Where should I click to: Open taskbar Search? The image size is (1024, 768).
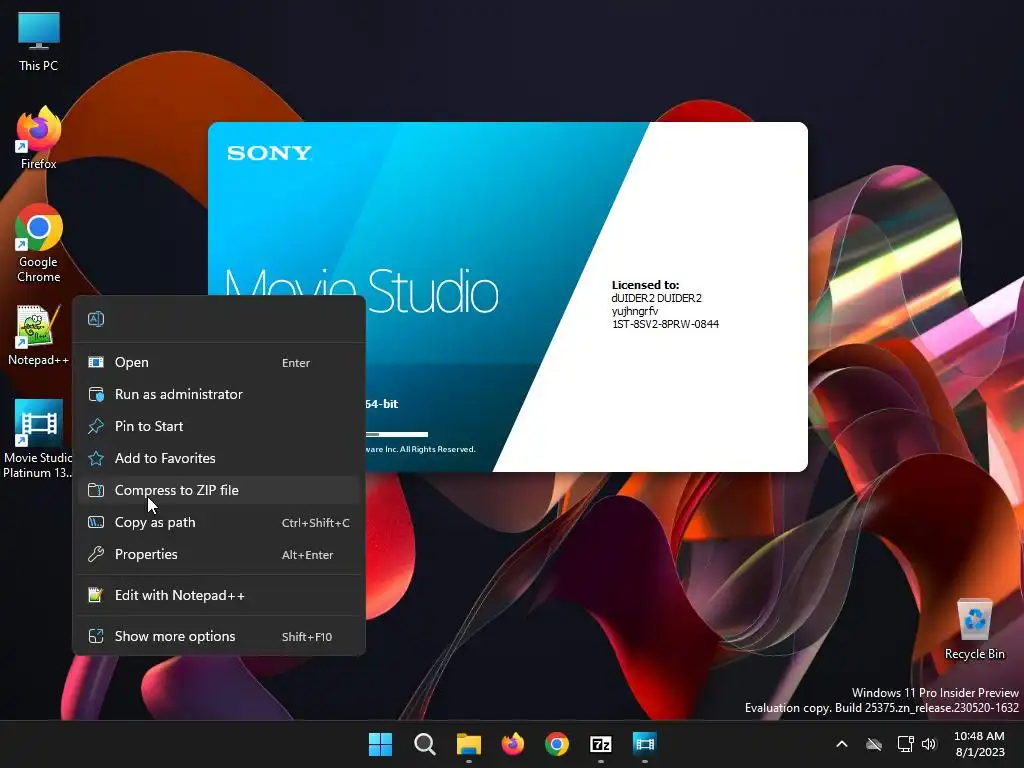[424, 744]
